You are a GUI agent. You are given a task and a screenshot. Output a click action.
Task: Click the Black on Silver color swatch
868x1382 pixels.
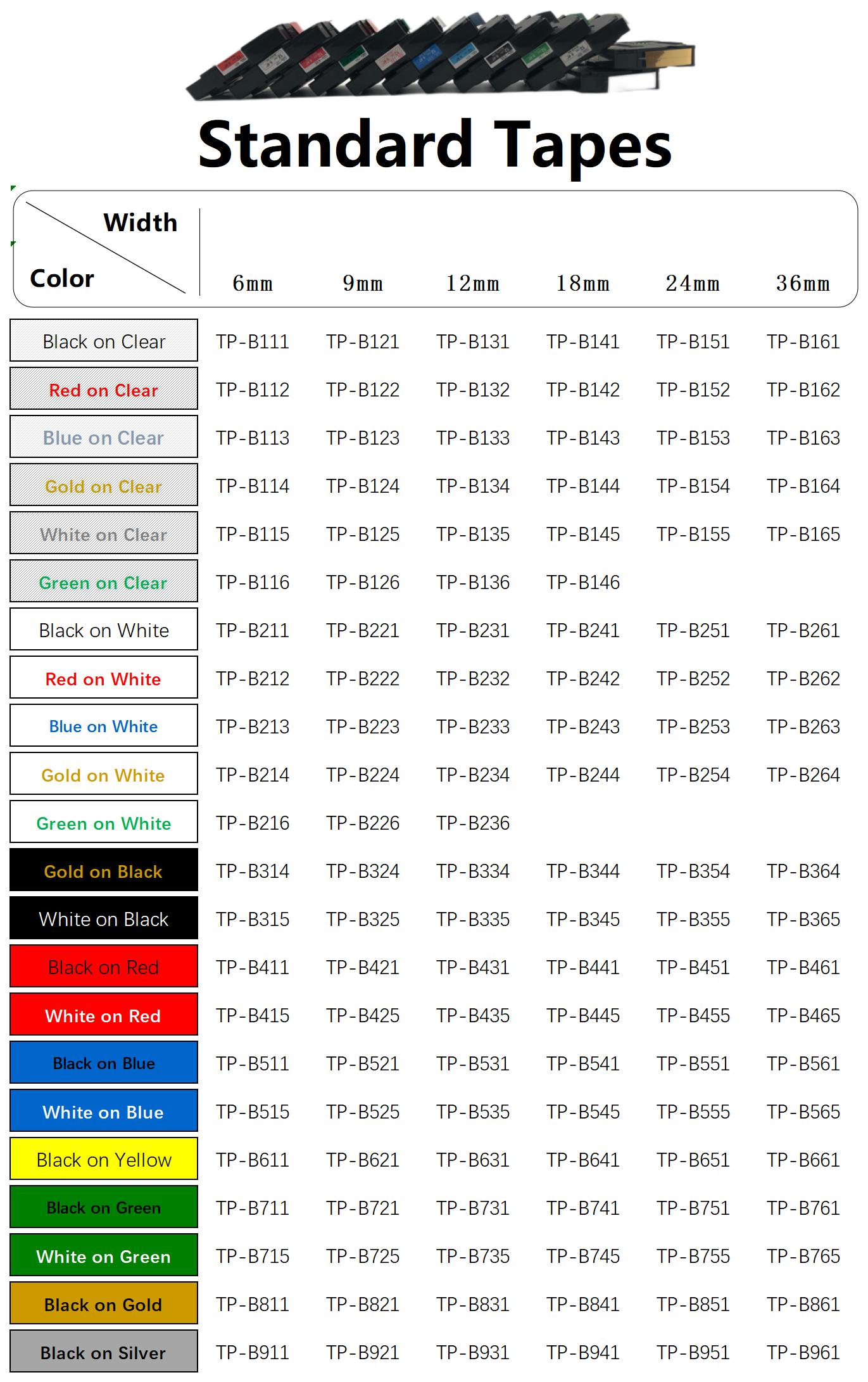pos(104,1352)
